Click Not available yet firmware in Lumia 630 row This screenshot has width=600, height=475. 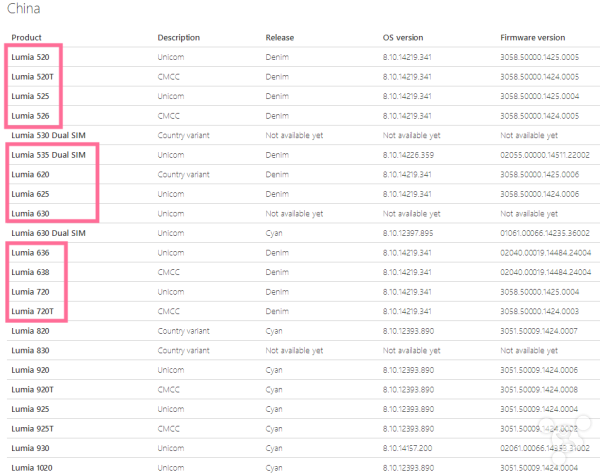(x=529, y=213)
